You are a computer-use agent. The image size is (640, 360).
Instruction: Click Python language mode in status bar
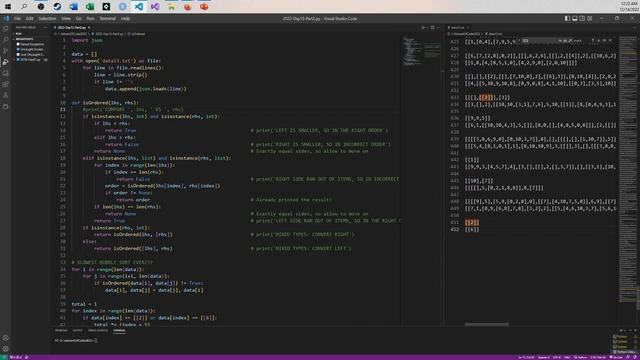pyautogui.click(x=581, y=358)
